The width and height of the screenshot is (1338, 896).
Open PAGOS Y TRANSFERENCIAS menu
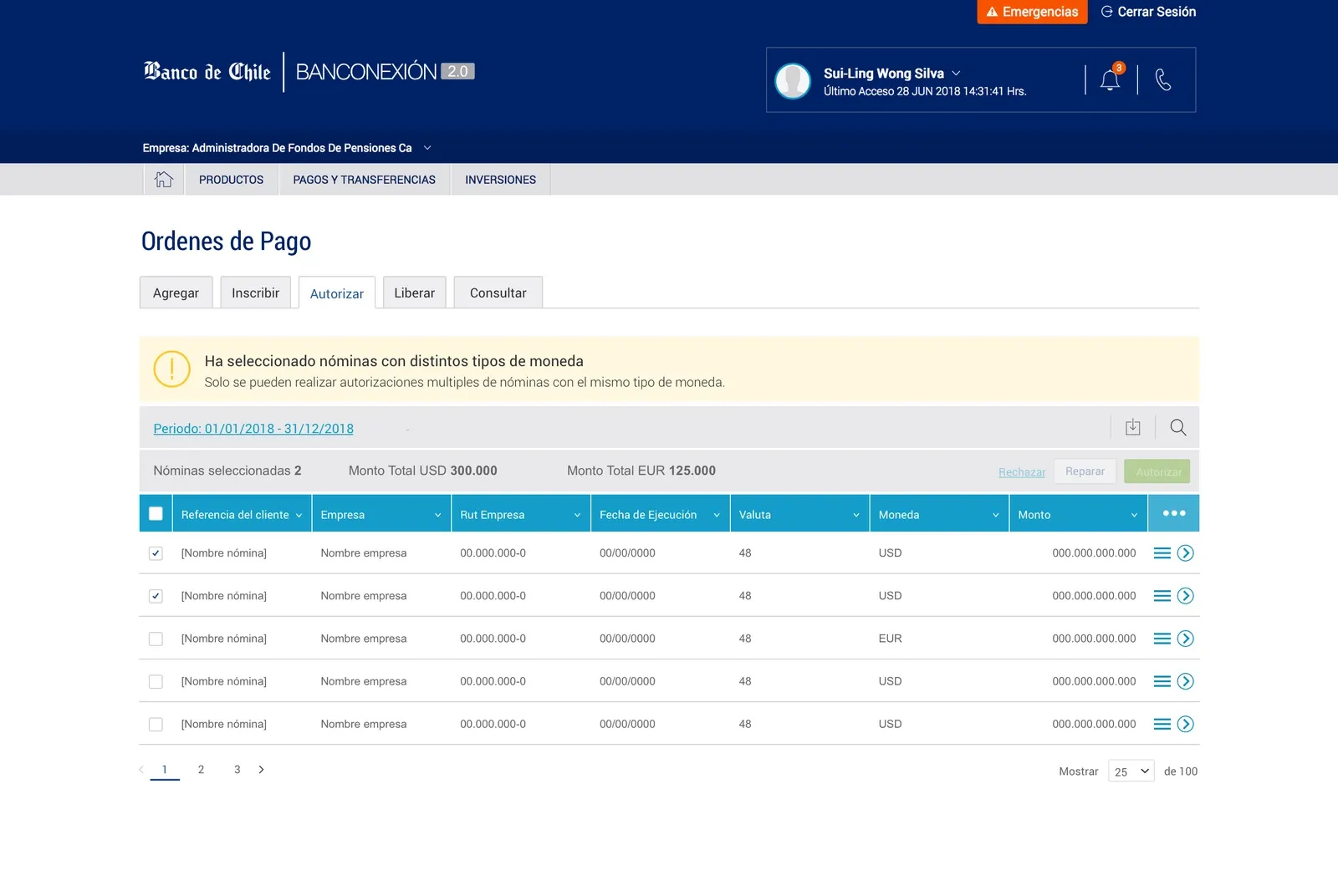tap(364, 180)
